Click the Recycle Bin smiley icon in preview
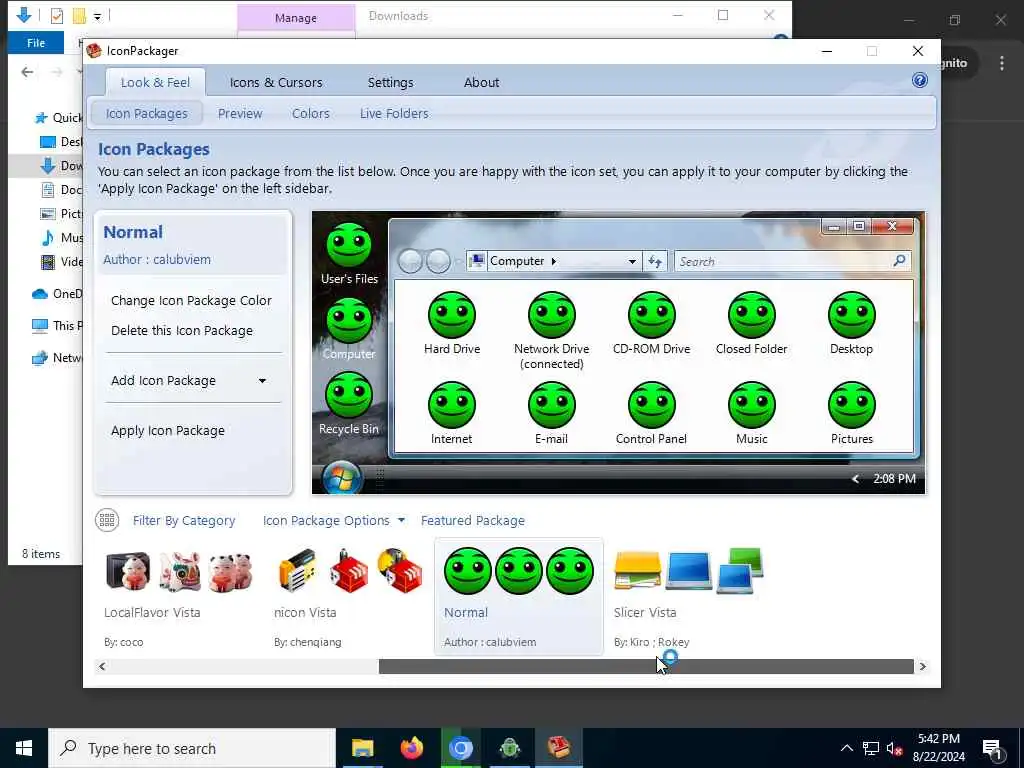Screen dimensions: 1024x768 (x=349, y=396)
